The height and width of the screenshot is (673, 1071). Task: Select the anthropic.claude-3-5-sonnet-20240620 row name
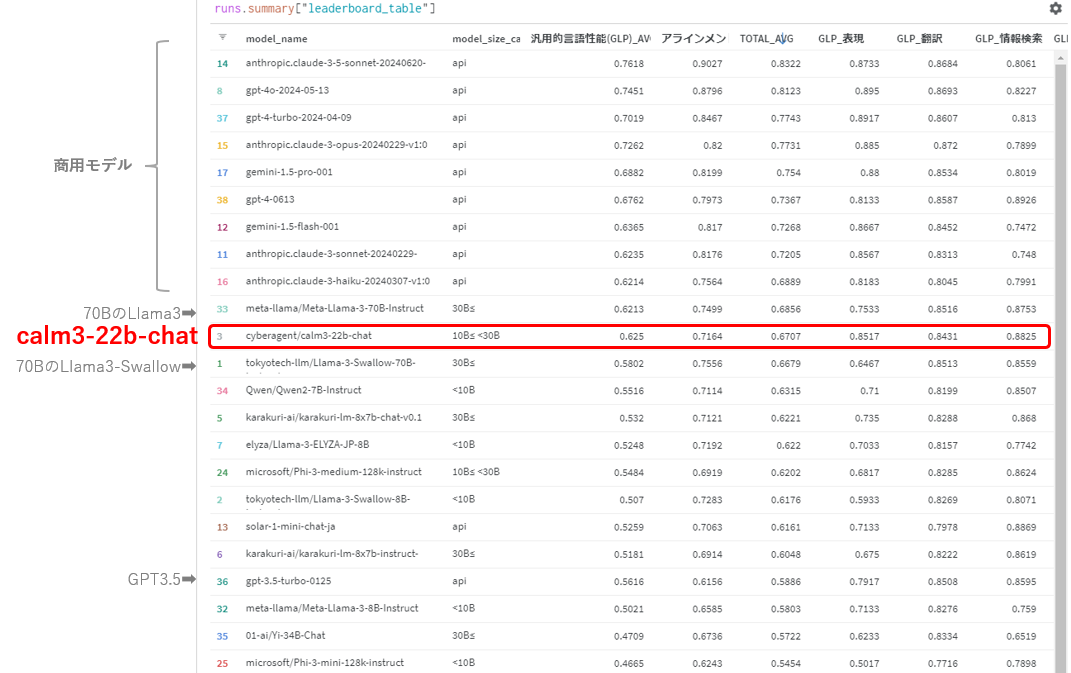(x=335, y=63)
